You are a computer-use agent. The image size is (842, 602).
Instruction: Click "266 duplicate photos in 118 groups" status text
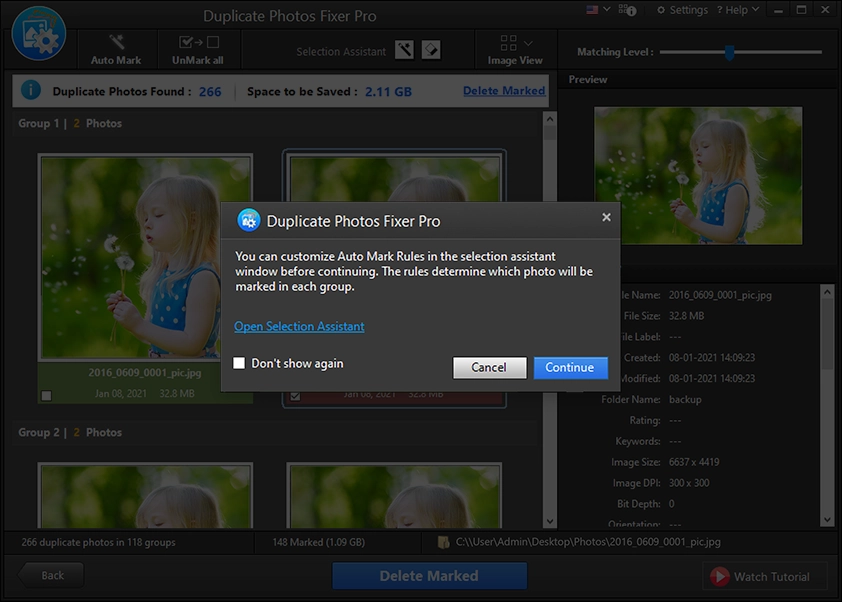tap(98, 542)
